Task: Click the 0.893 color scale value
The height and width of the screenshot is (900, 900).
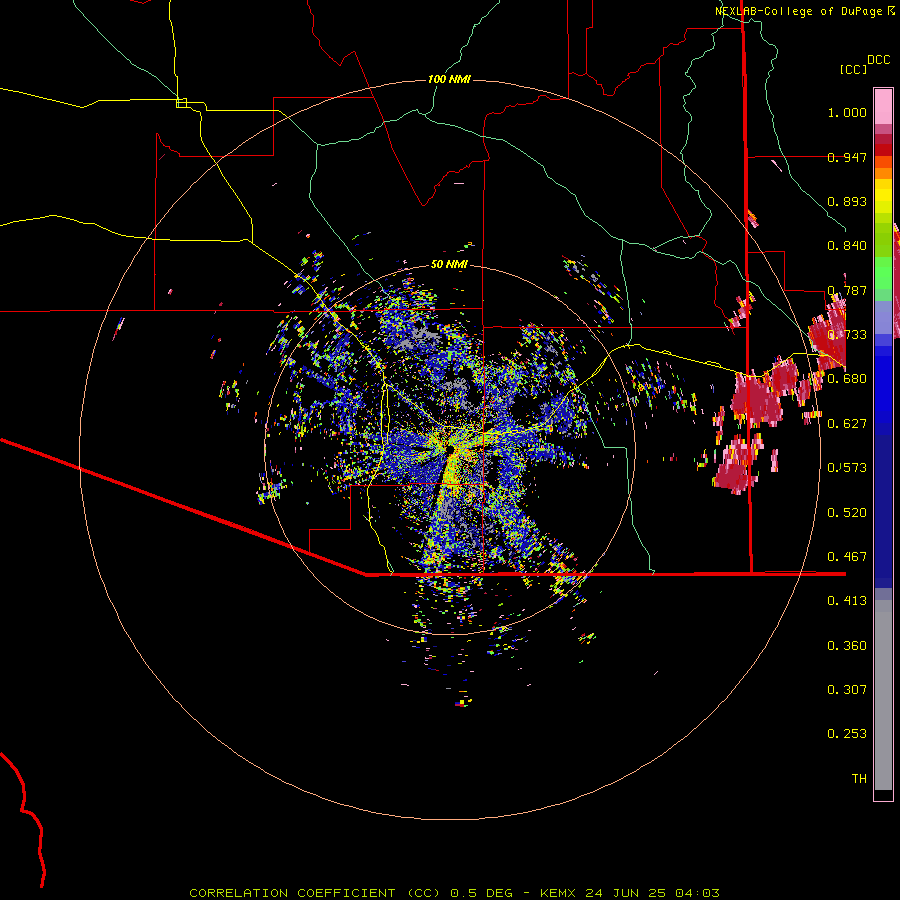Action: 847,201
